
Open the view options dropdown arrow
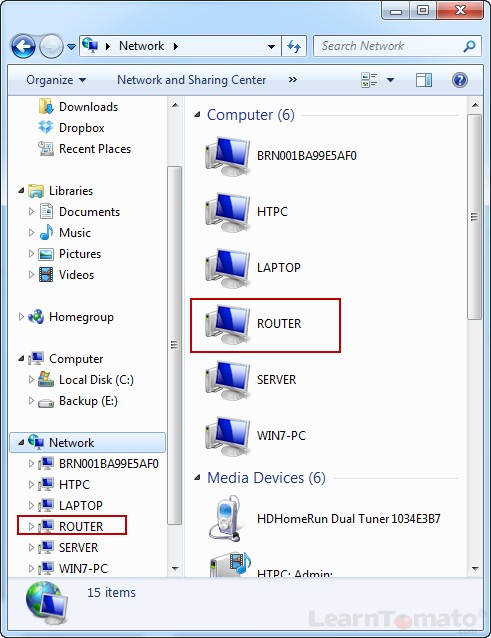click(x=390, y=80)
